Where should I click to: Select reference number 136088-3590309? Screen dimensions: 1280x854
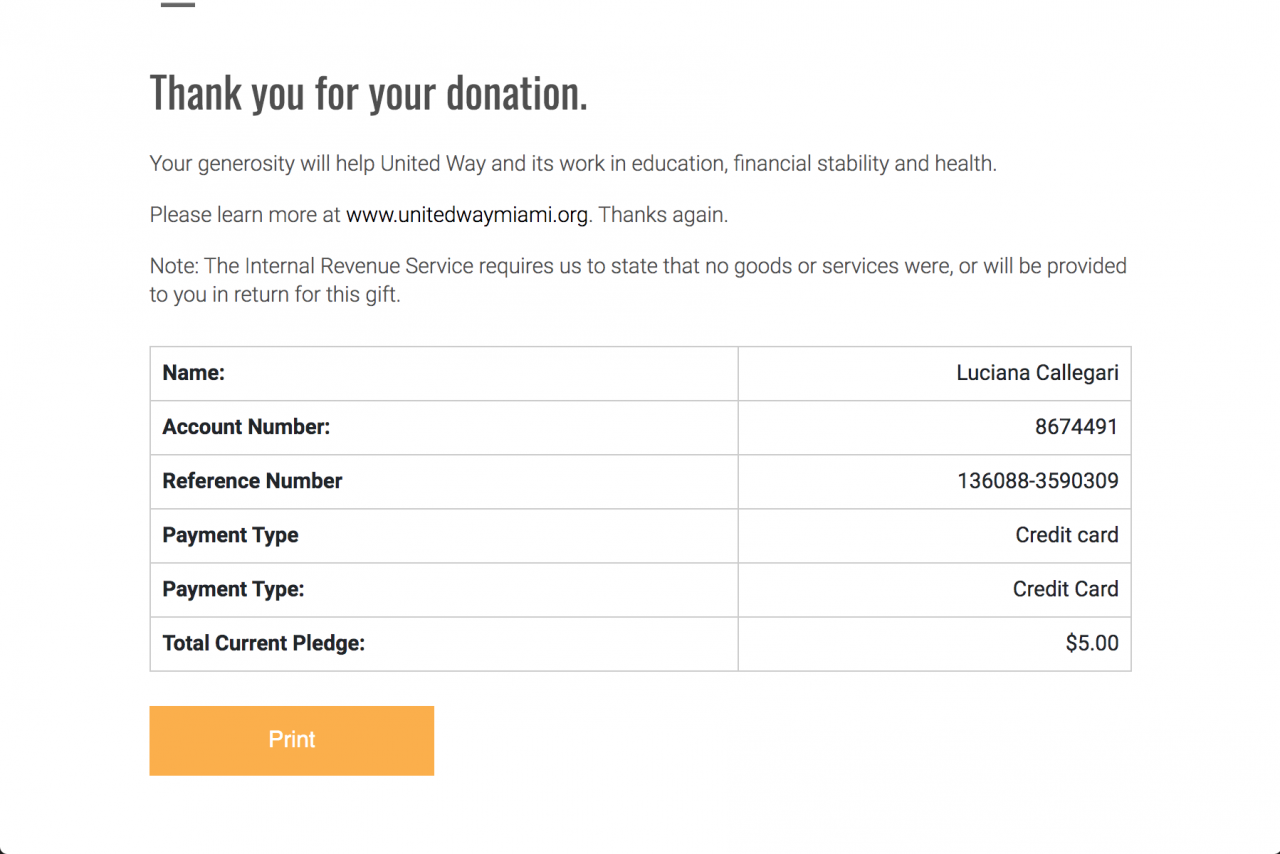1037,481
